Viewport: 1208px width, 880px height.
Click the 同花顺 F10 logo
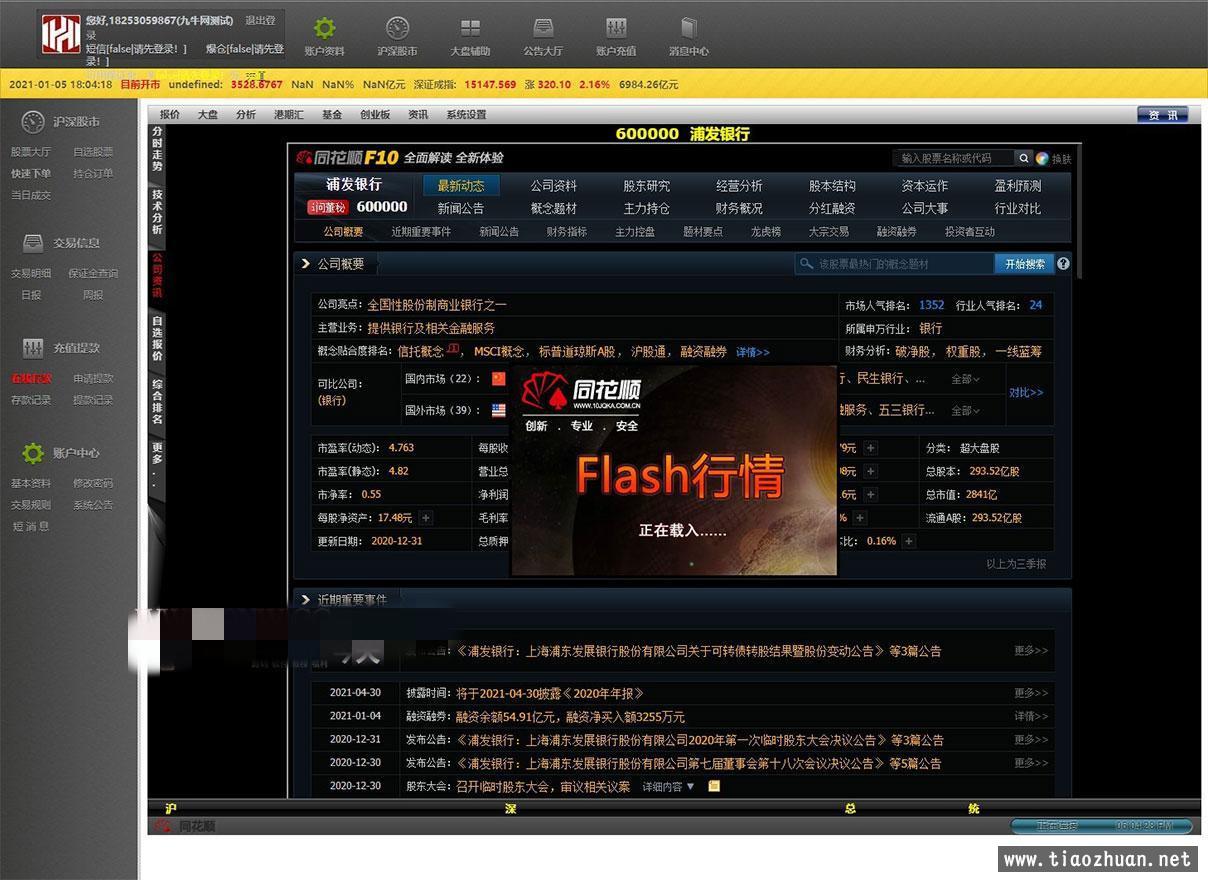[347, 158]
